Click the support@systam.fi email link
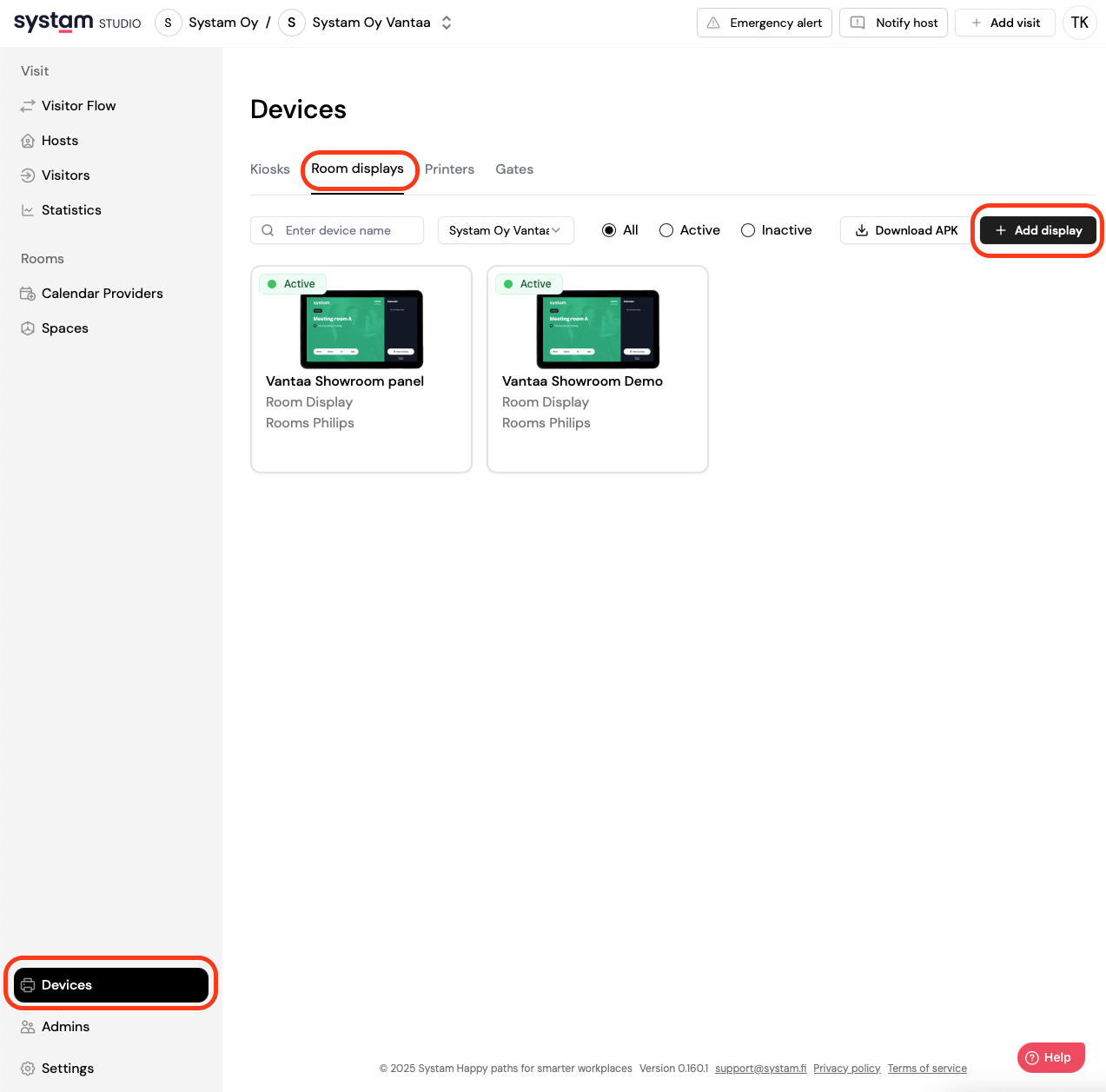This screenshot has height=1092, width=1106. click(x=760, y=1069)
